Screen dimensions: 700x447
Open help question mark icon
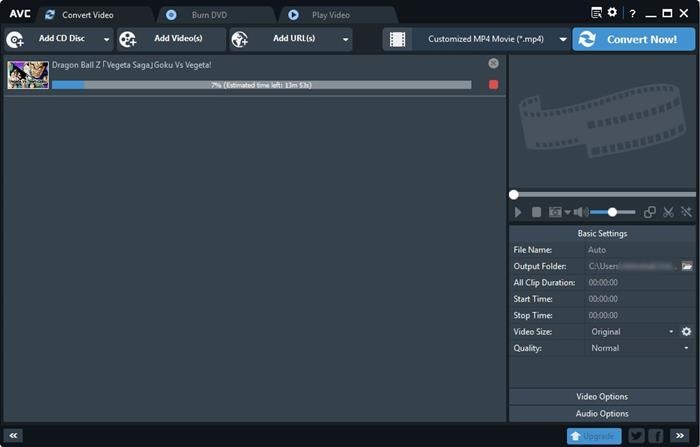[x=633, y=13]
